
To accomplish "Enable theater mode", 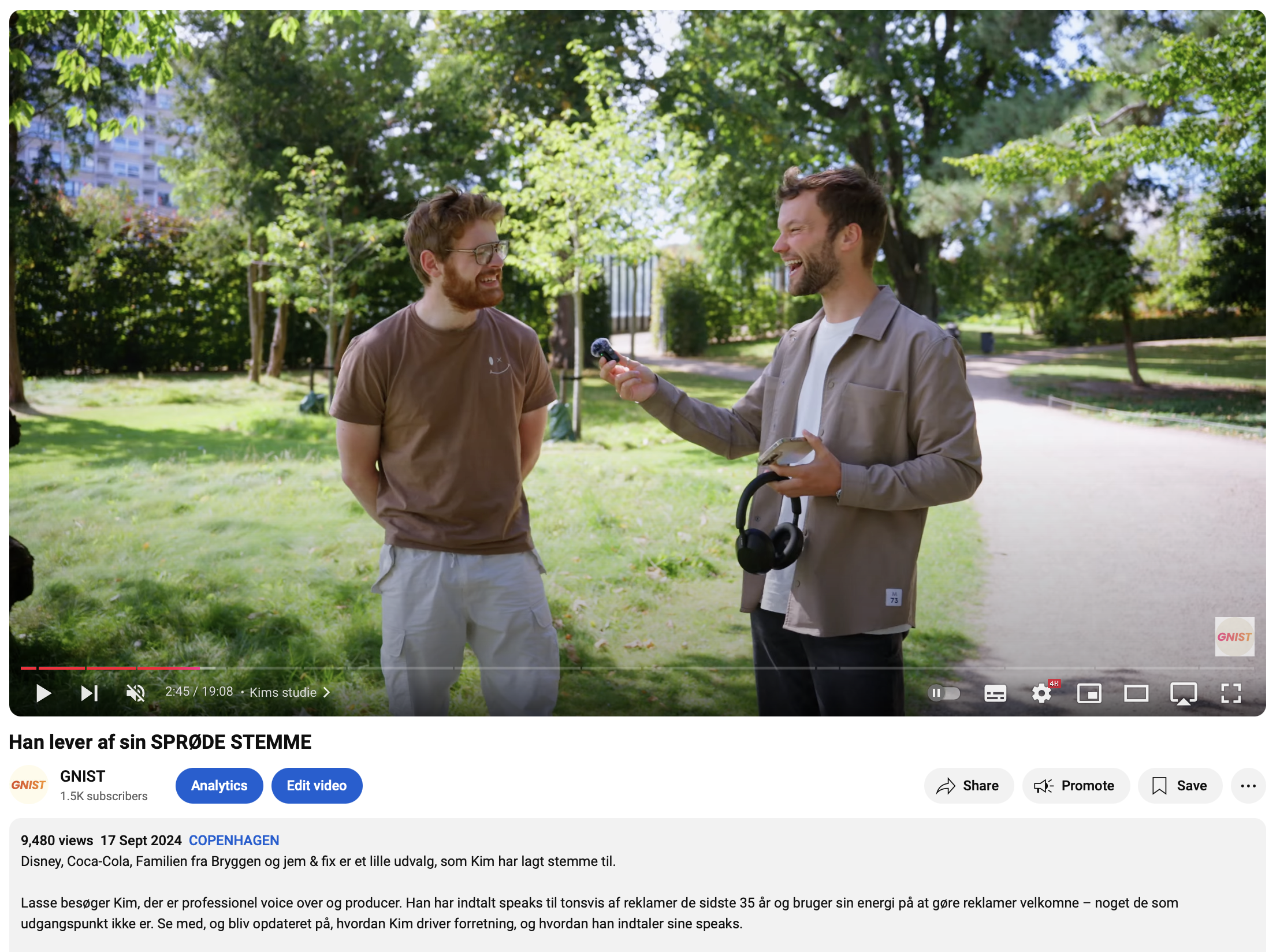I will pyautogui.click(x=1136, y=693).
